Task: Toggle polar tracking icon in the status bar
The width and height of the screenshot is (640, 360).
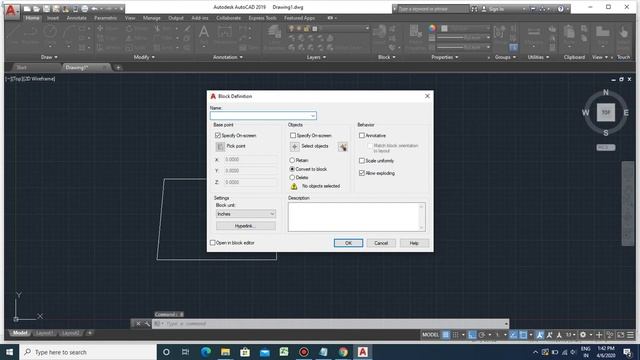Action: tap(482, 335)
